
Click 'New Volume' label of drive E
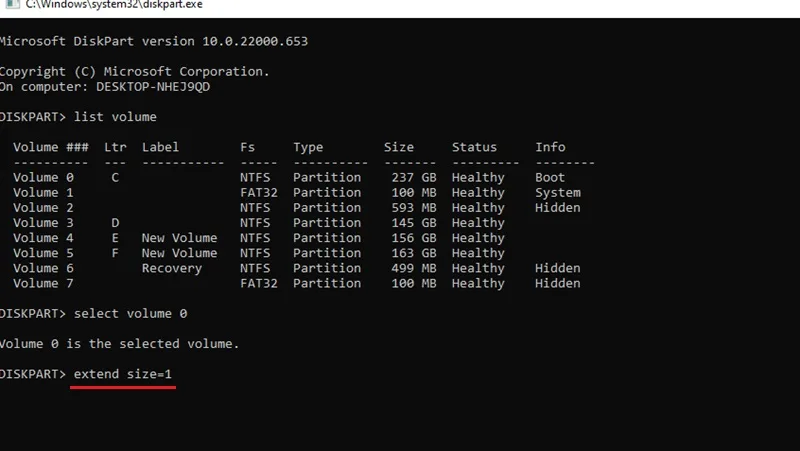pos(180,238)
